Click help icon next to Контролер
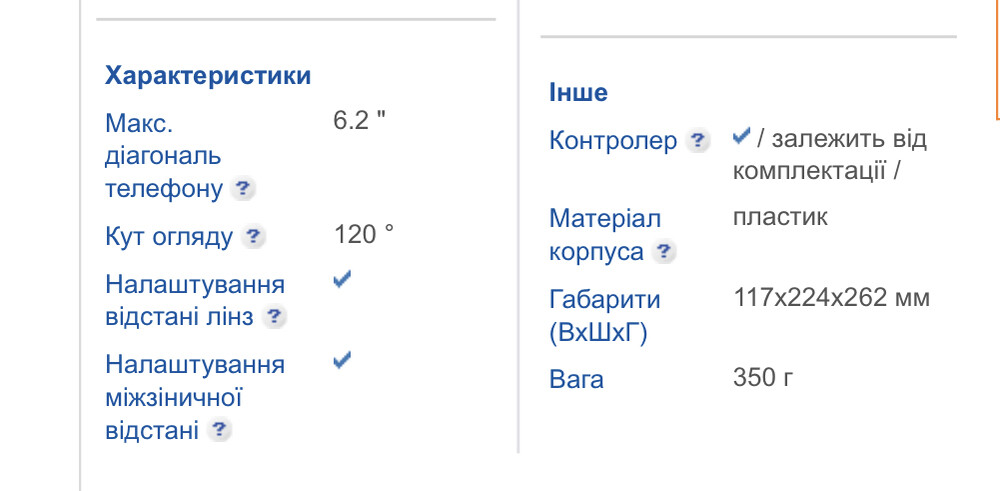 point(699,141)
